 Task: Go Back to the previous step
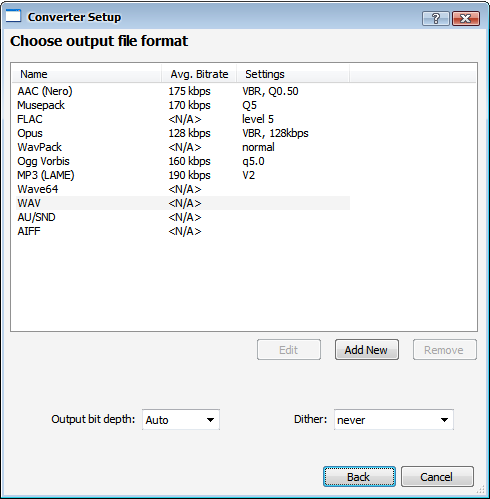point(359,477)
